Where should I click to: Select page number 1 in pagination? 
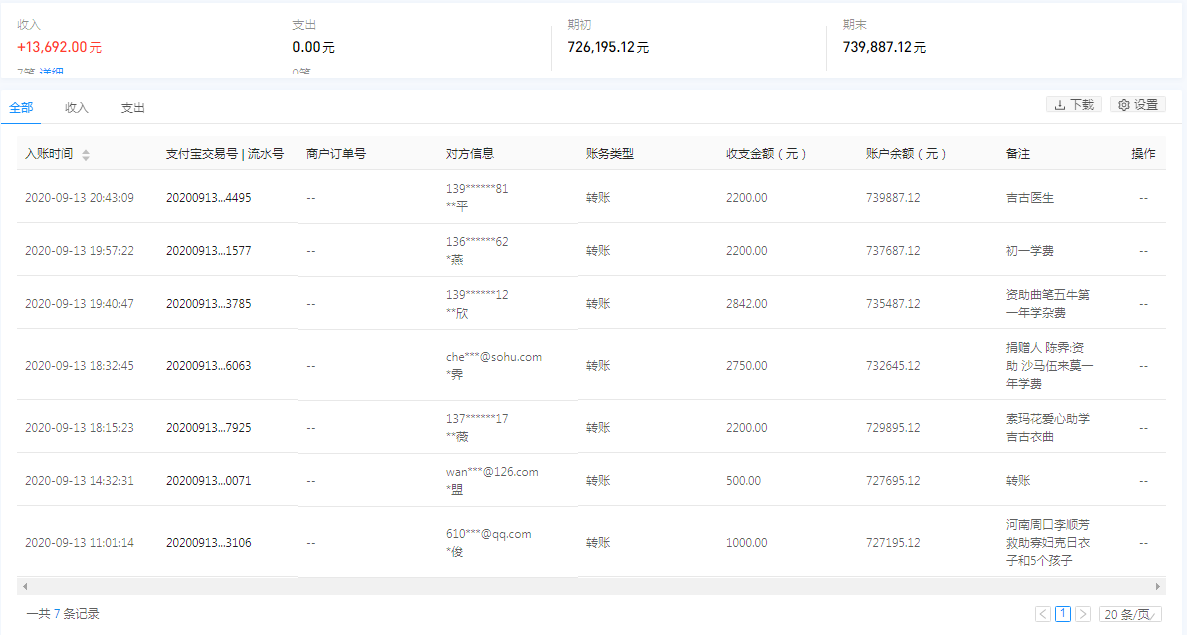[1063, 614]
